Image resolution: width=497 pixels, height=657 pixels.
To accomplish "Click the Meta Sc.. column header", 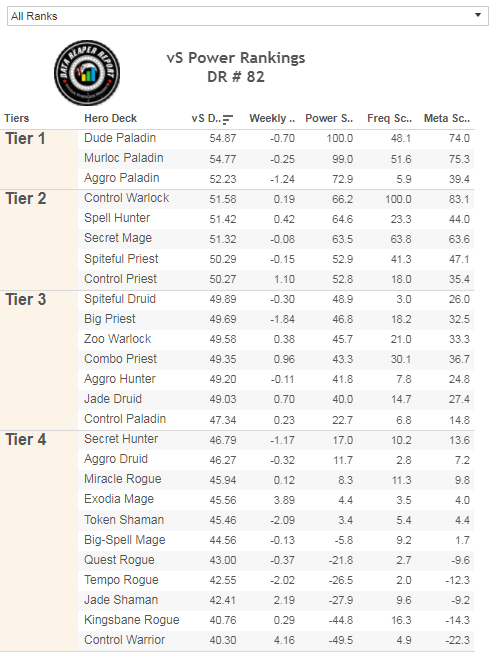I will point(447,119).
